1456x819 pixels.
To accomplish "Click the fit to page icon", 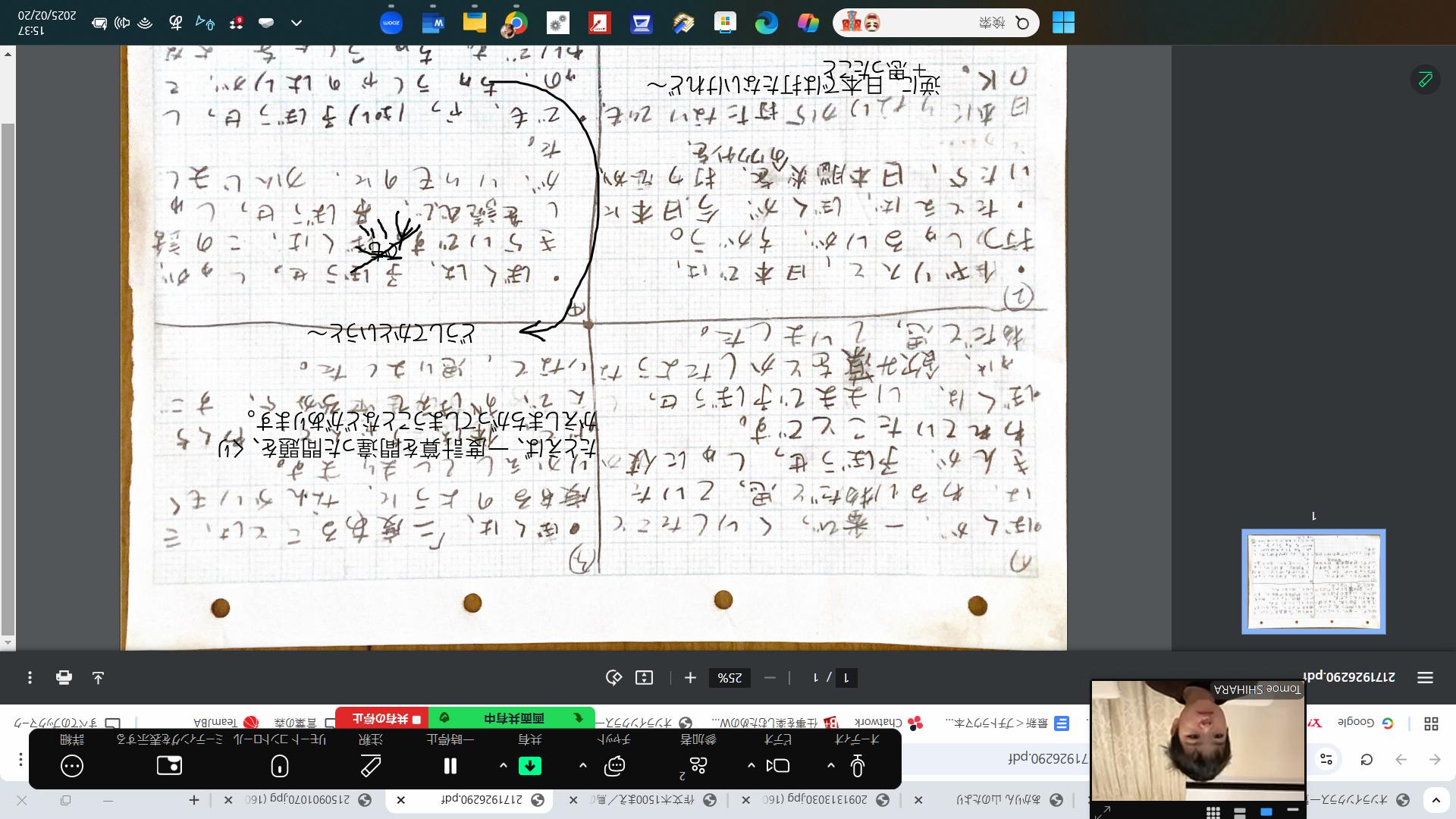I will (x=644, y=678).
